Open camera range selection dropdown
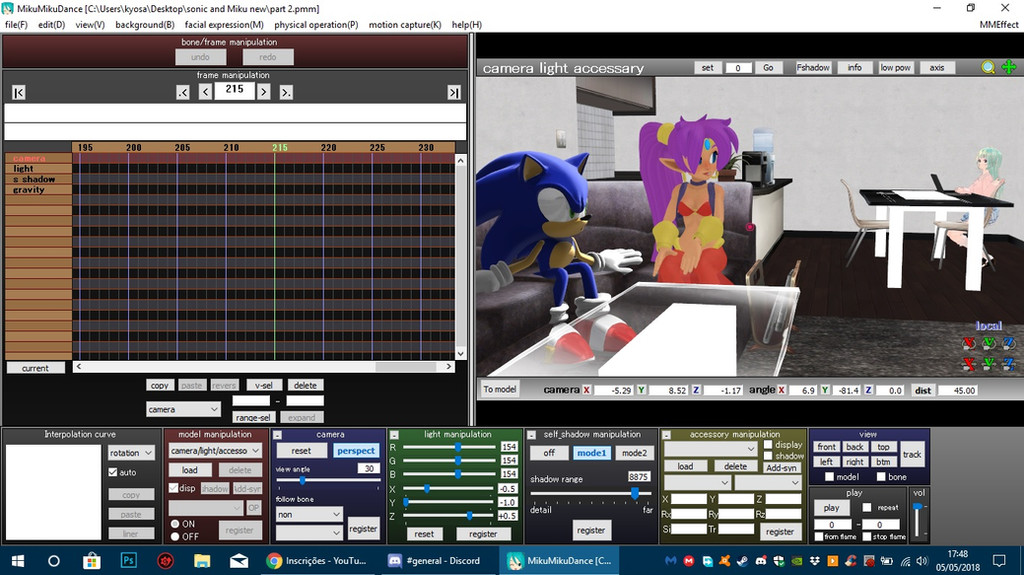1024x575 pixels. (x=183, y=409)
